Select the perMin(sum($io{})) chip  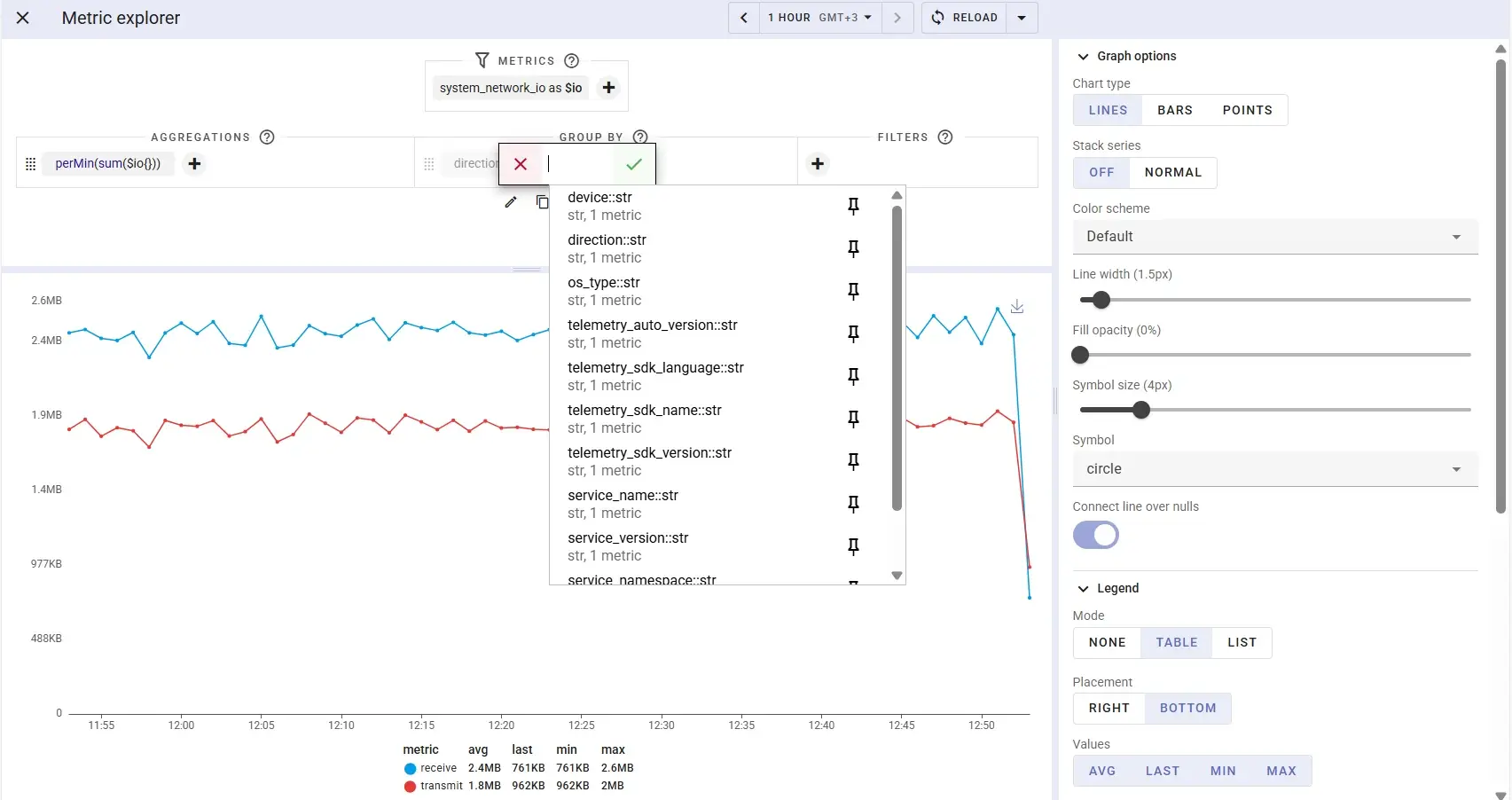click(108, 163)
